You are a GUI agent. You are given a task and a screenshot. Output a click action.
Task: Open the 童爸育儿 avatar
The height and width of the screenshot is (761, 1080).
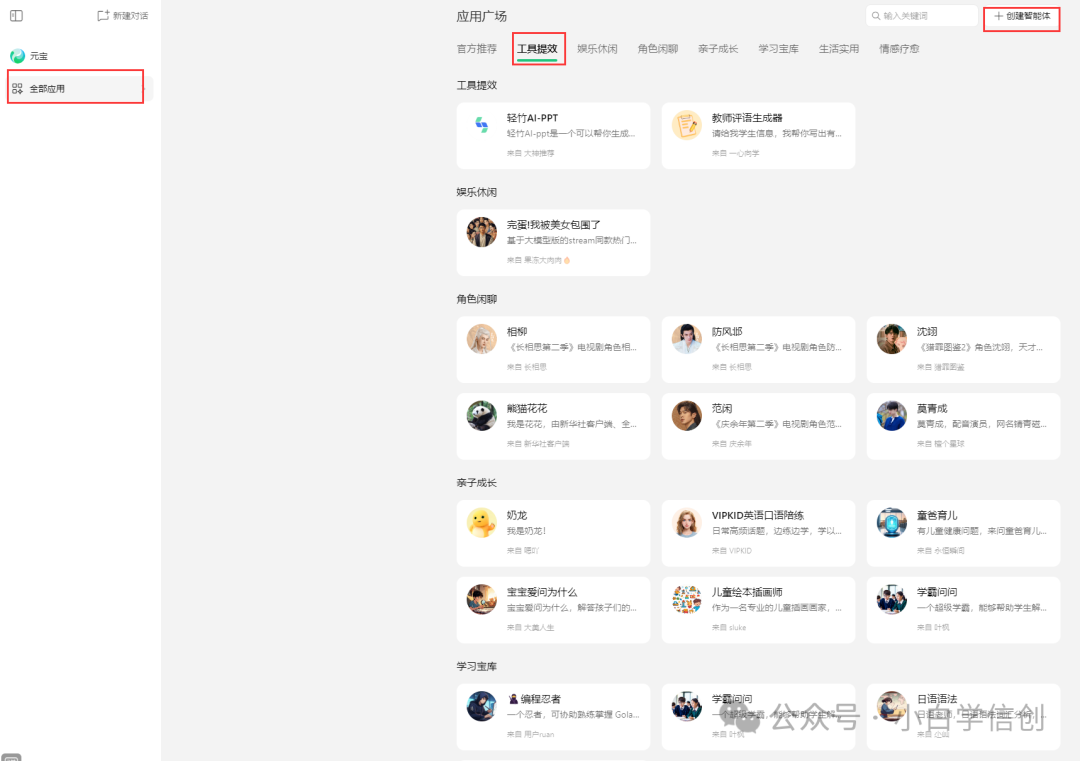click(x=891, y=523)
